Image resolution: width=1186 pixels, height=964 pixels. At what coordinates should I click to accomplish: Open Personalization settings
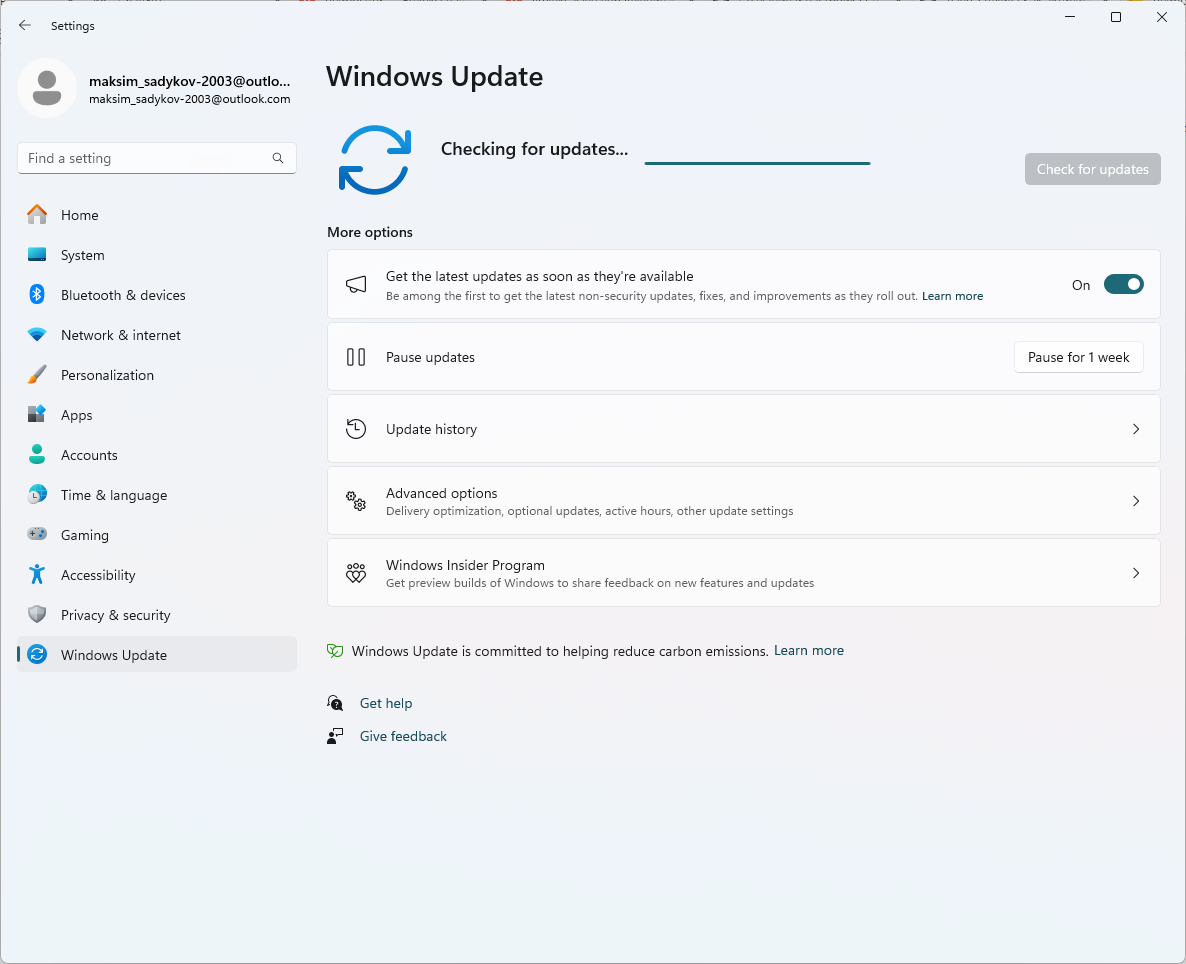[x=157, y=375]
